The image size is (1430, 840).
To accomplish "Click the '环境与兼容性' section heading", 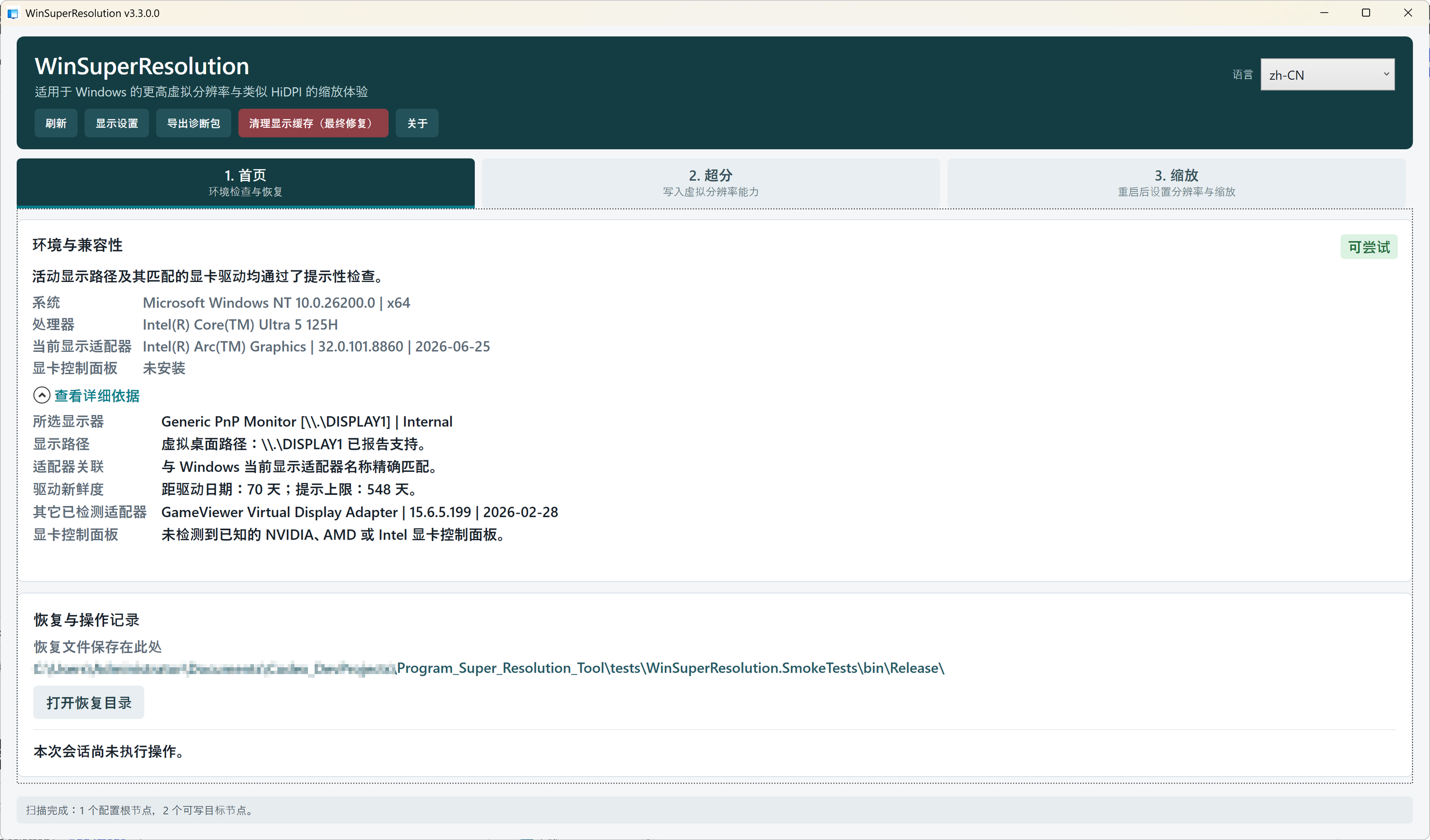I will (77, 245).
